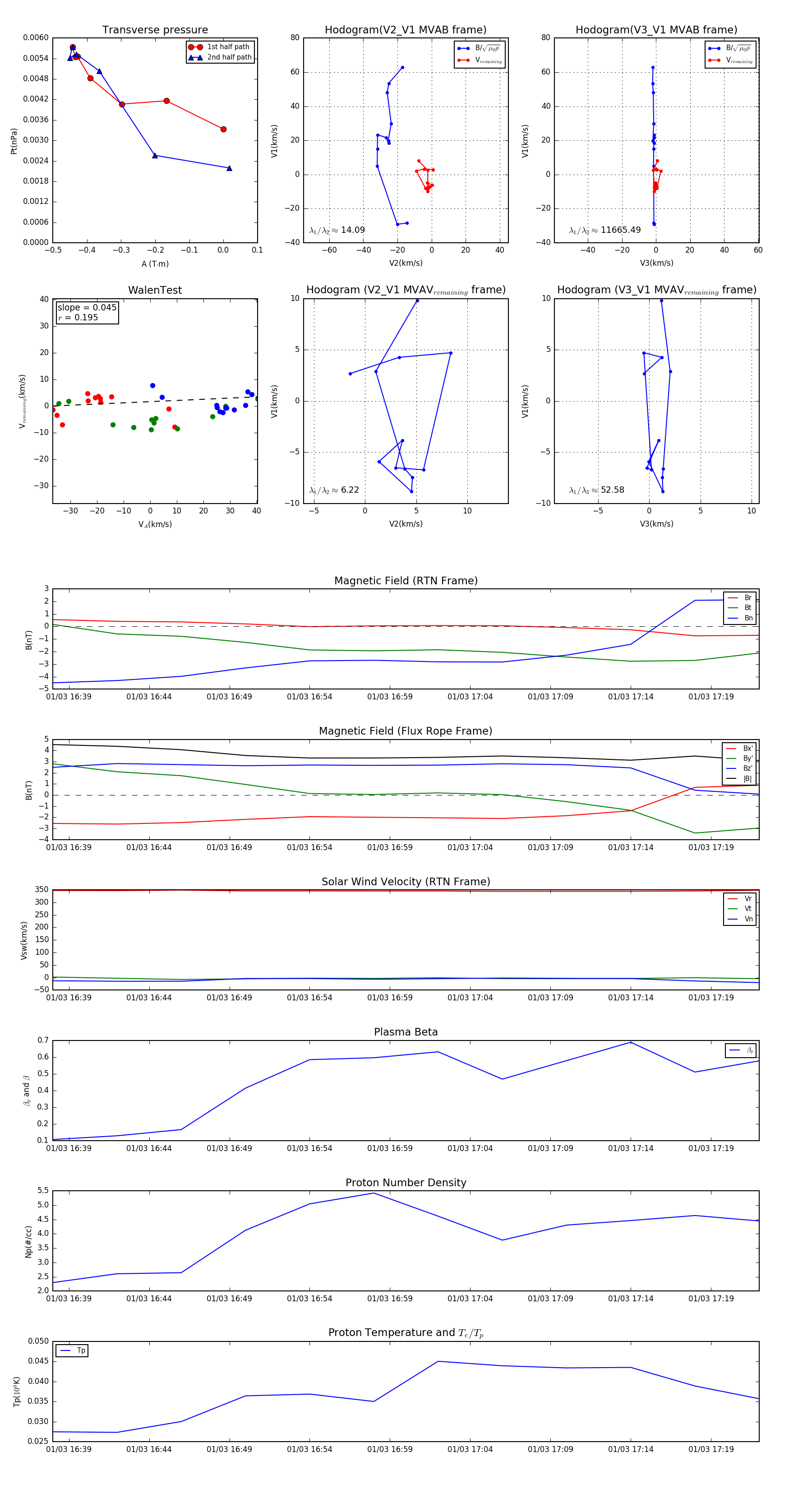This screenshot has height=1489, width=812.
Task: Click the 'slope = 0.045' annotation
Action: pos(87,308)
